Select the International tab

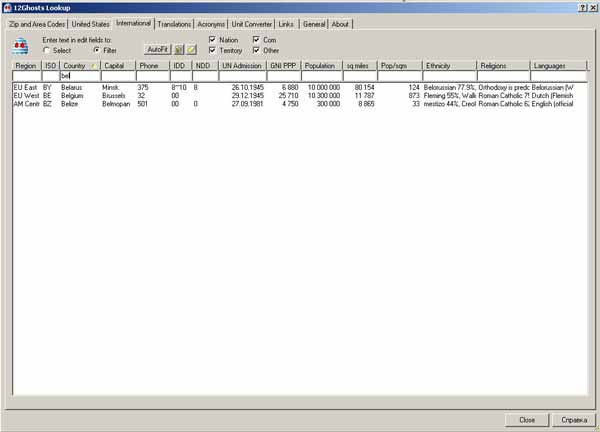pos(134,23)
